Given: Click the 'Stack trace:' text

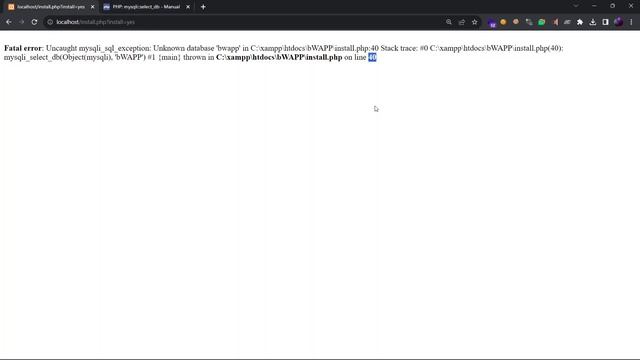Looking at the screenshot, I should (x=399, y=48).
